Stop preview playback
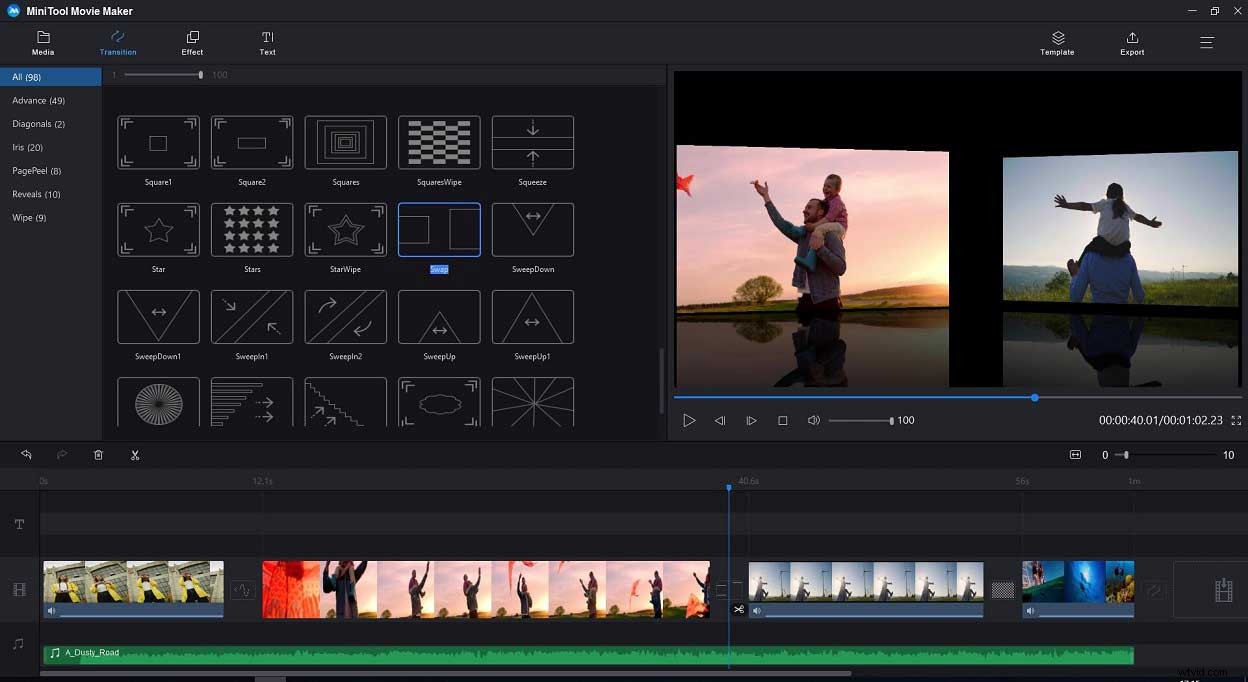The width and height of the screenshot is (1248, 682). click(x=782, y=420)
